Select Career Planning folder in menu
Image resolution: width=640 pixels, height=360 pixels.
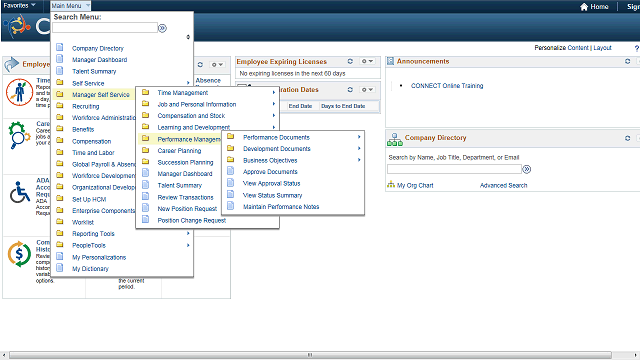coord(179,151)
